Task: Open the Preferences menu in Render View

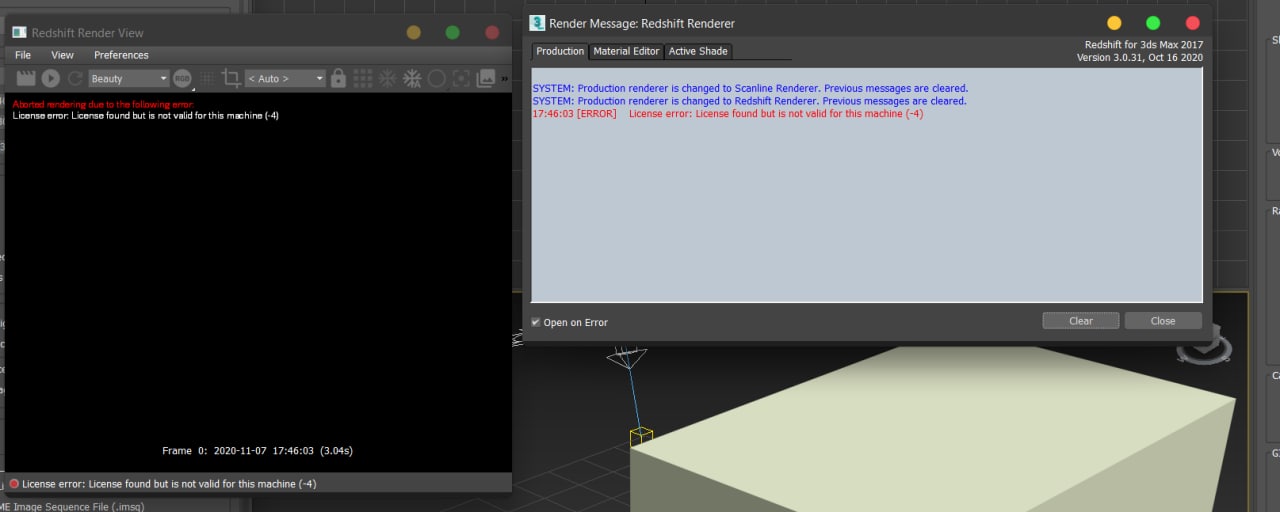Action: pos(121,55)
